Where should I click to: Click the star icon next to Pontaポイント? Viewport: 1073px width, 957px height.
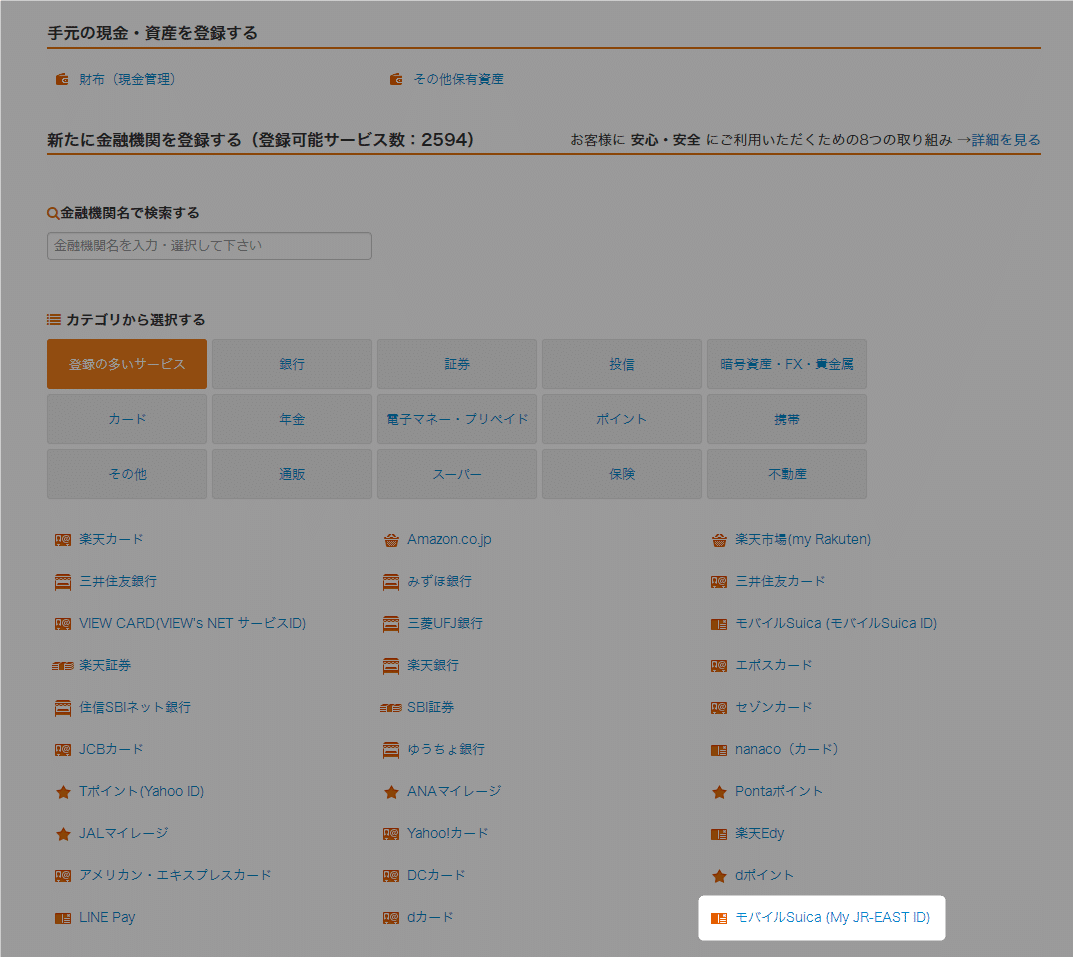719,792
